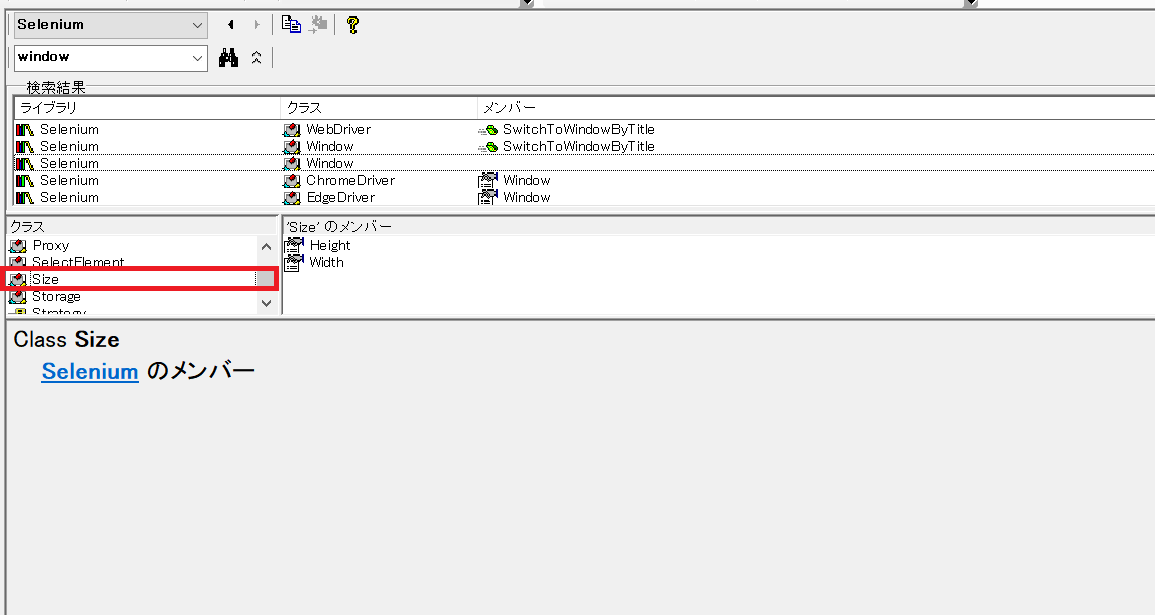
Task: Select Proxy in the classes list
Action: (50, 245)
